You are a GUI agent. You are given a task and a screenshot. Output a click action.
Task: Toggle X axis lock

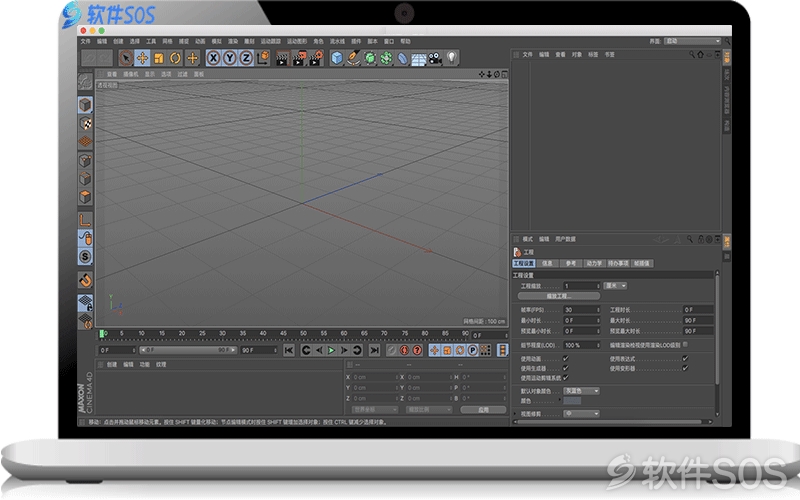click(213, 58)
